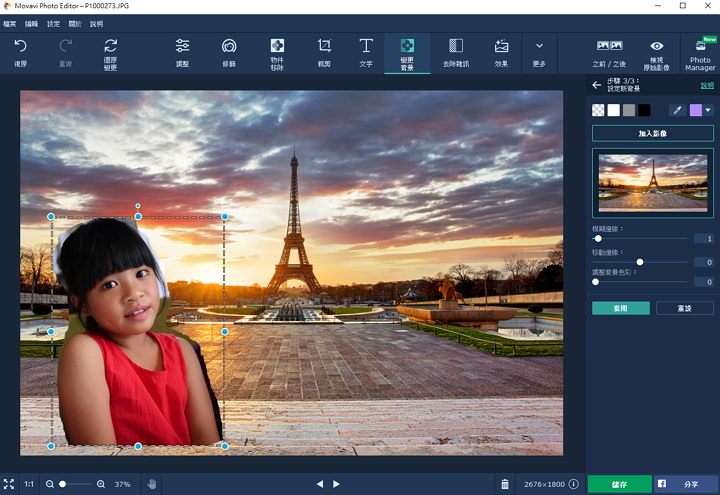Click the zoom out magnifier icon
The width and height of the screenshot is (720, 495).
(x=50, y=484)
